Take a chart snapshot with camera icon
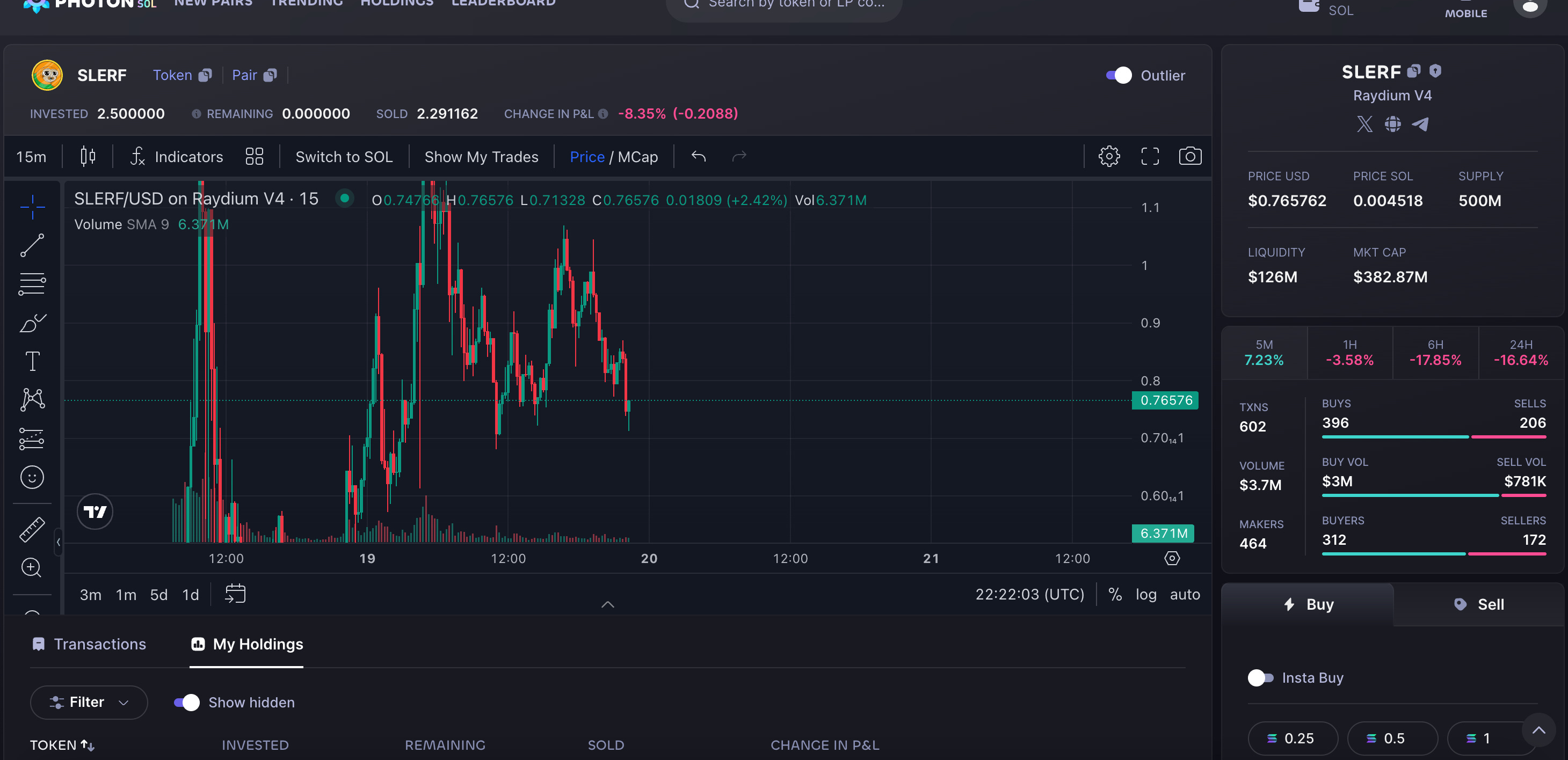This screenshot has width=1568, height=760. (1190, 156)
